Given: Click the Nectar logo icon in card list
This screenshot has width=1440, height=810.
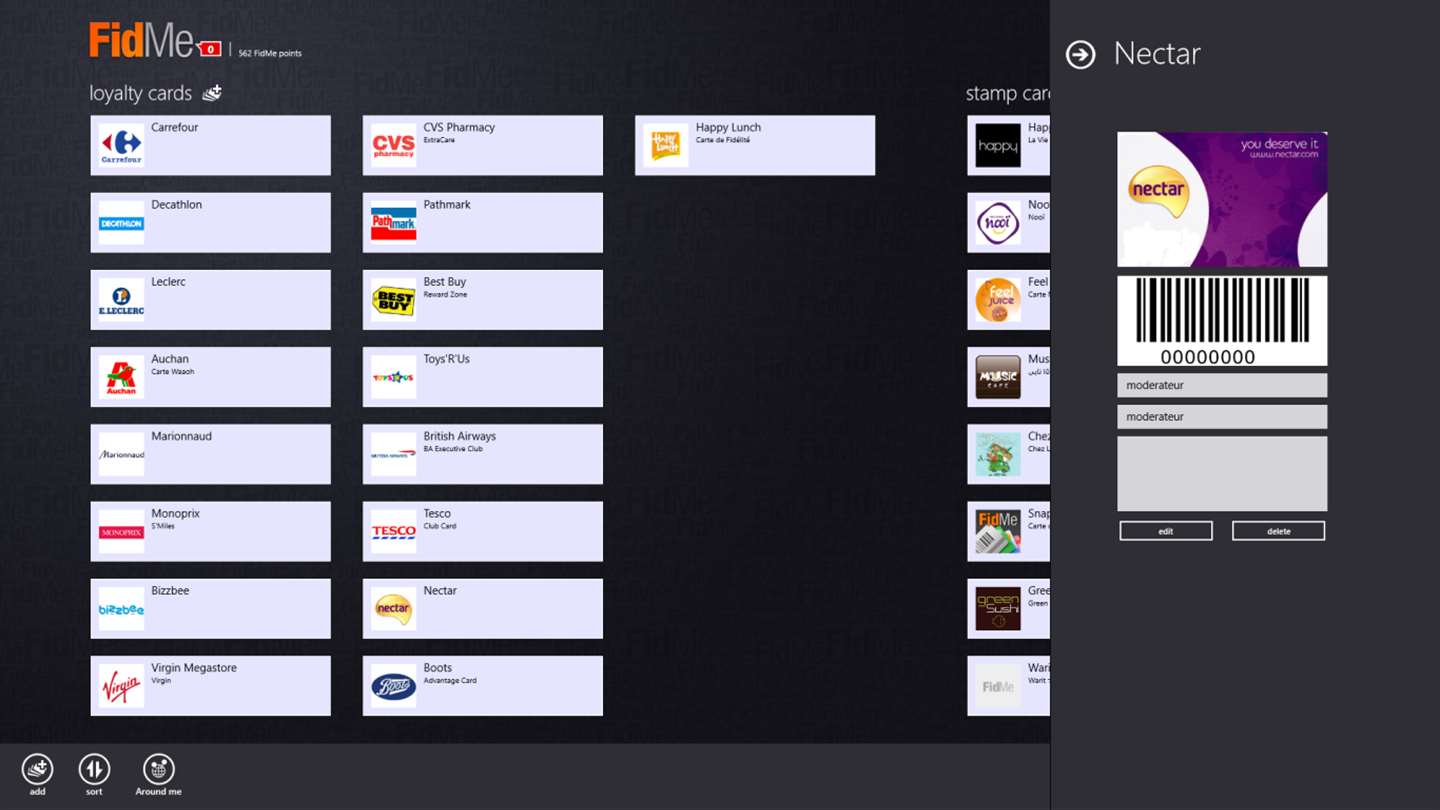Looking at the screenshot, I should pos(393,609).
